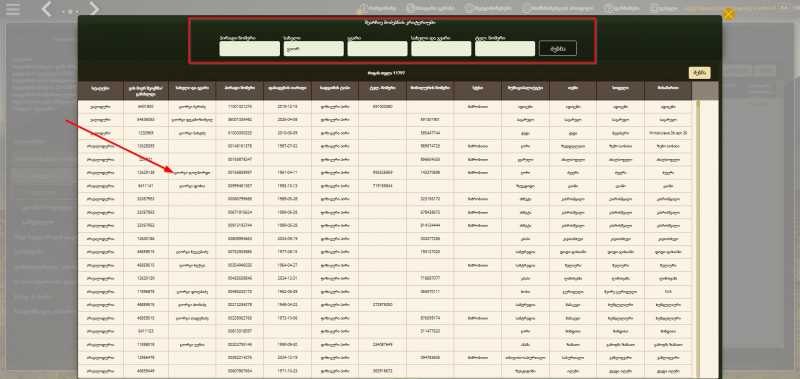The width and height of the screenshot is (800, 379).
Task: Click the date cell 2024-09-19
Action: tap(287, 239)
